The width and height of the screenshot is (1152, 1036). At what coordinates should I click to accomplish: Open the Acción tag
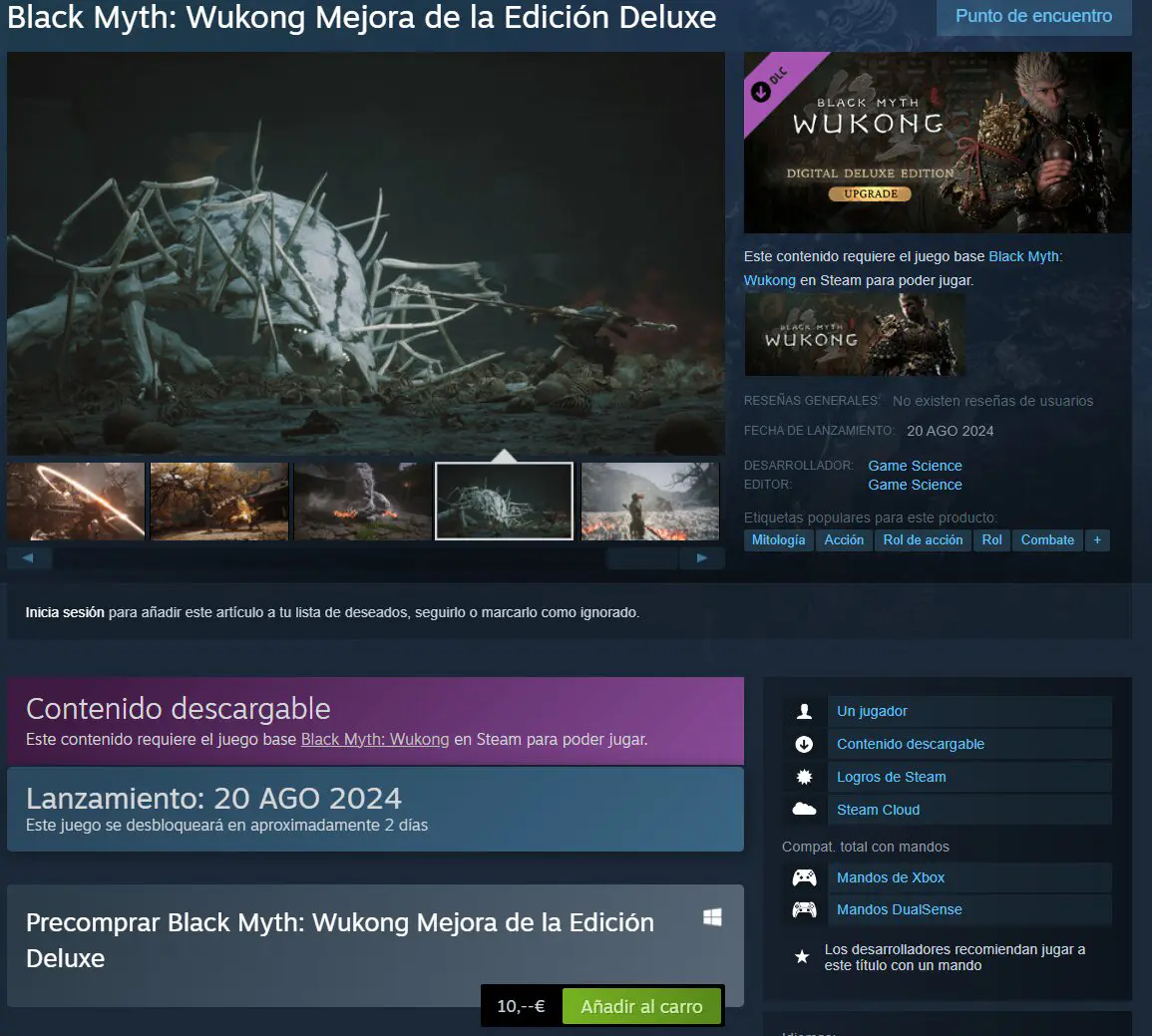pos(844,540)
